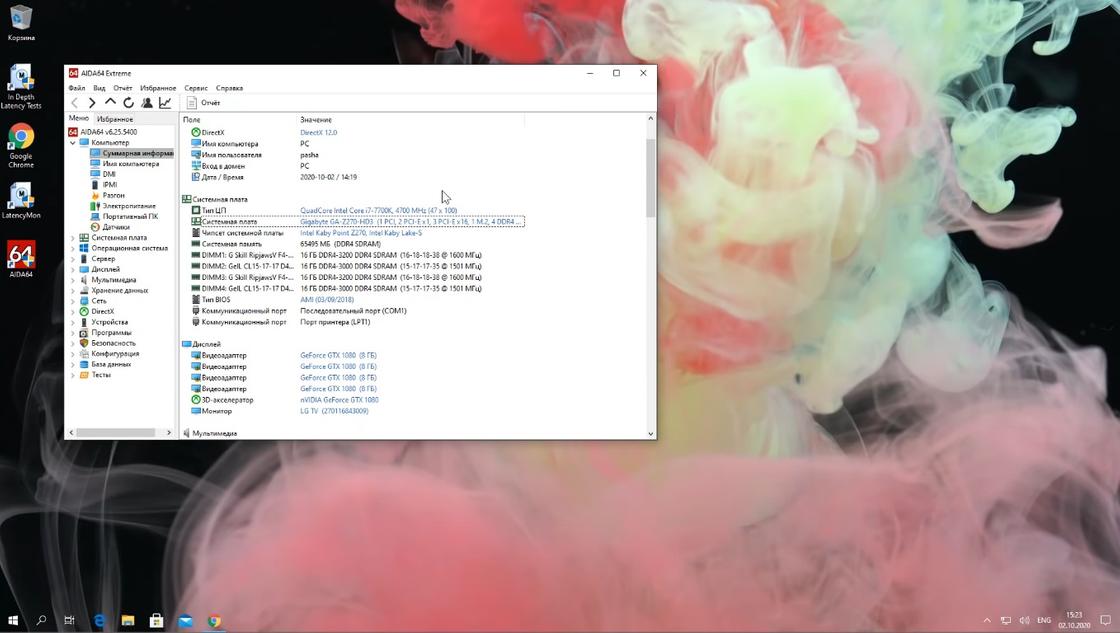Expand the Тесты tree node
Screen dimensions: 1120x633
73,375
